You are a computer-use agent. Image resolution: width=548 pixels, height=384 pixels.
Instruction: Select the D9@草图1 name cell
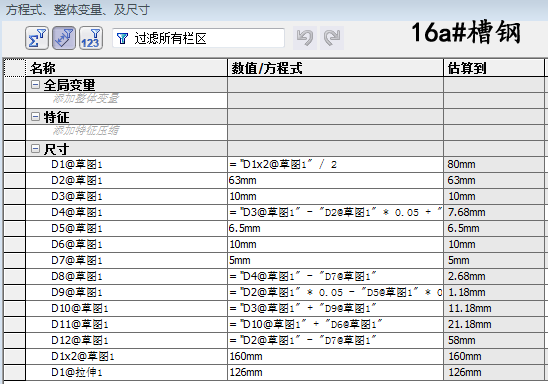127,292
